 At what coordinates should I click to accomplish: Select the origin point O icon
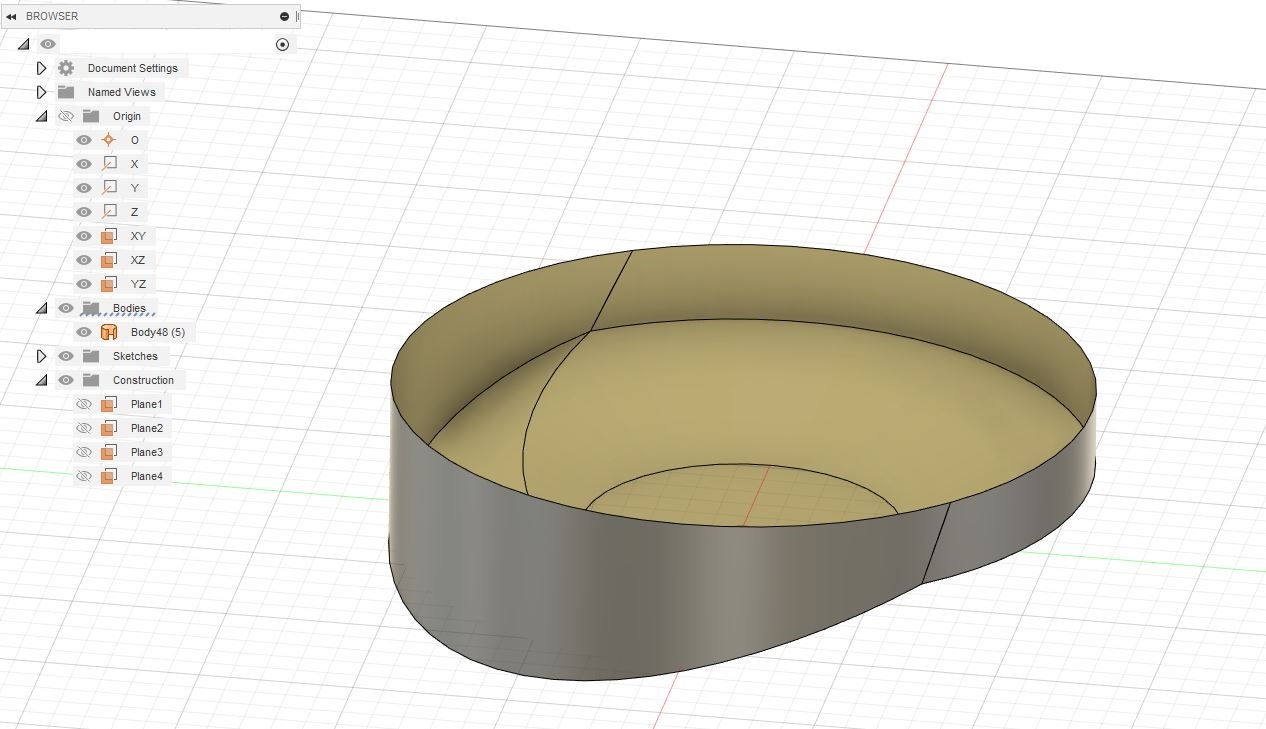(x=108, y=140)
